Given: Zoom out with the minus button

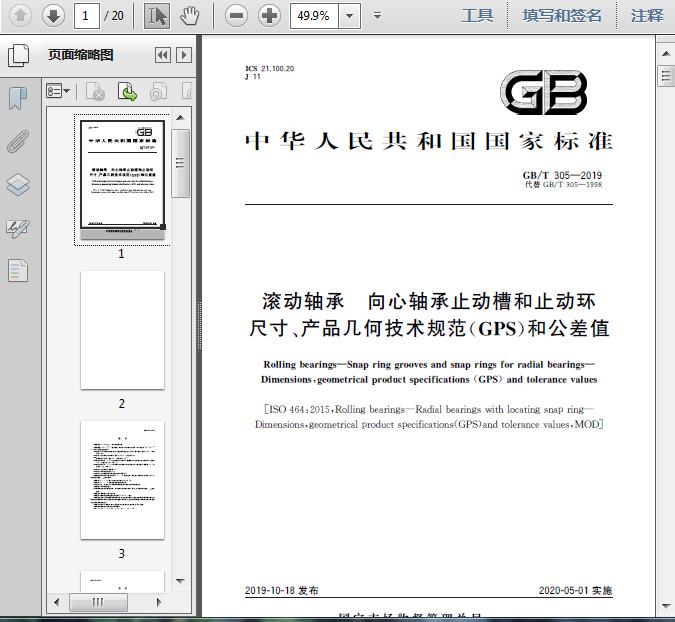Looking at the screenshot, I should tap(236, 16).
